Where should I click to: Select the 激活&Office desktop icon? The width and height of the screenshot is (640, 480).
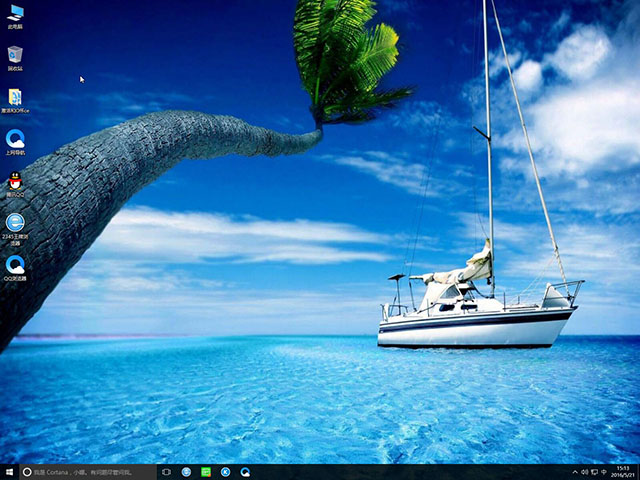pyautogui.click(x=15, y=98)
